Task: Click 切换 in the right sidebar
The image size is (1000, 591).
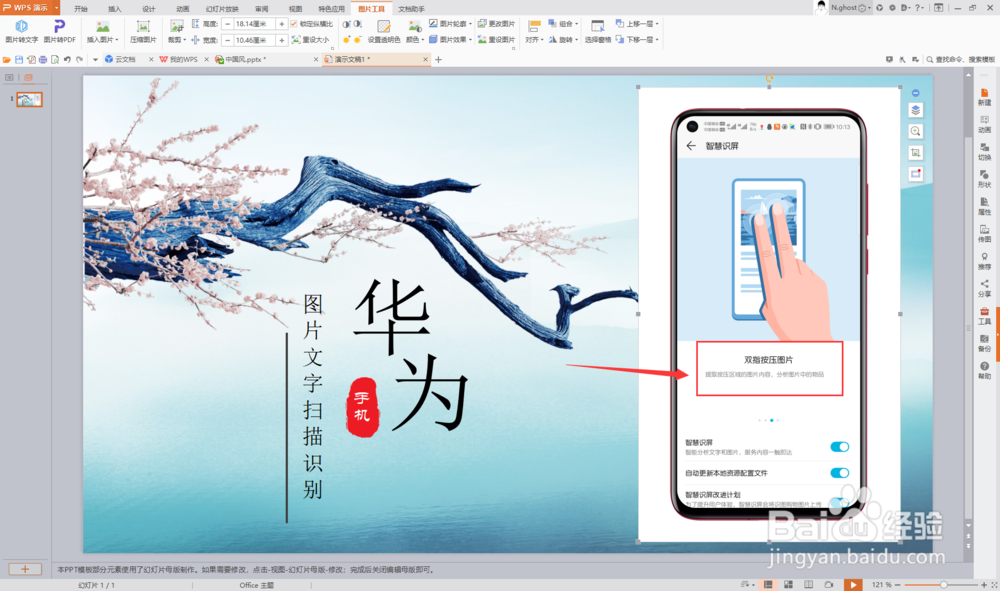Action: pos(985,152)
